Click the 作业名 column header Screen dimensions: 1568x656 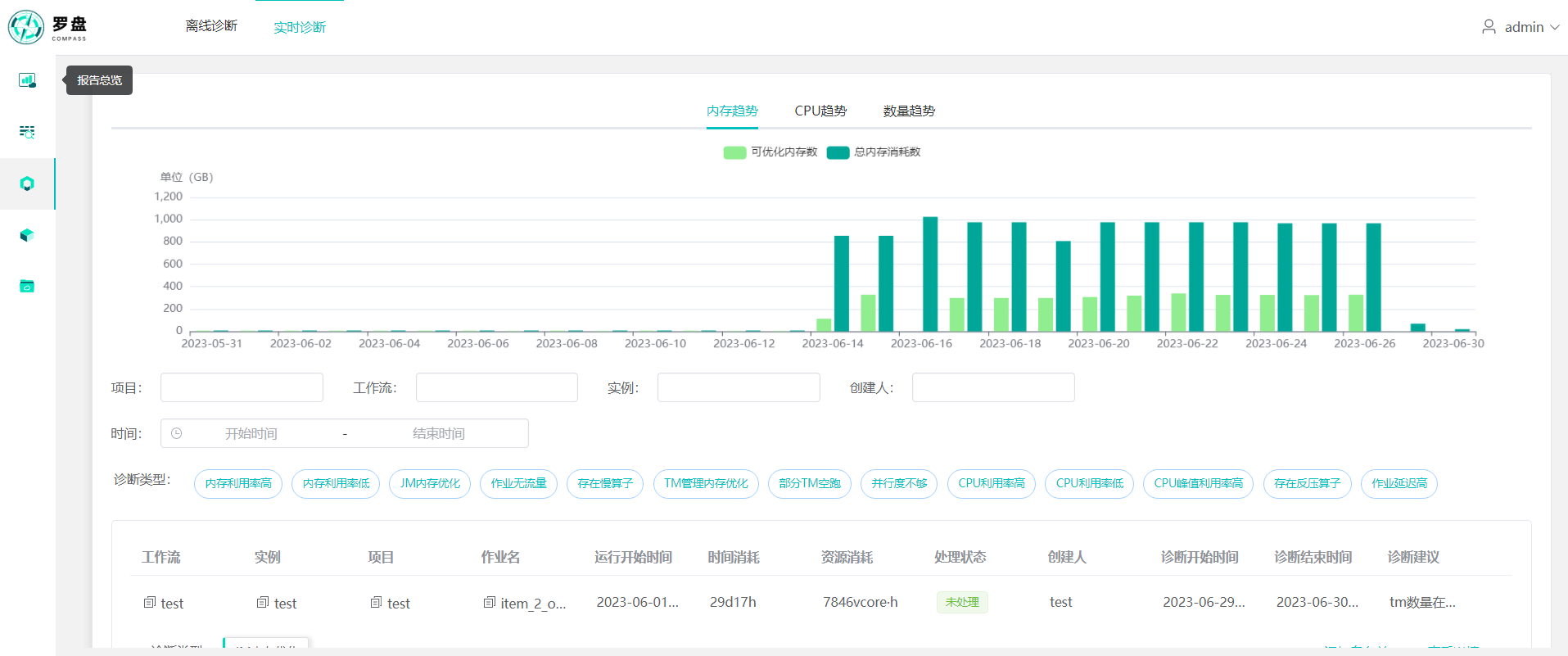coord(500,557)
